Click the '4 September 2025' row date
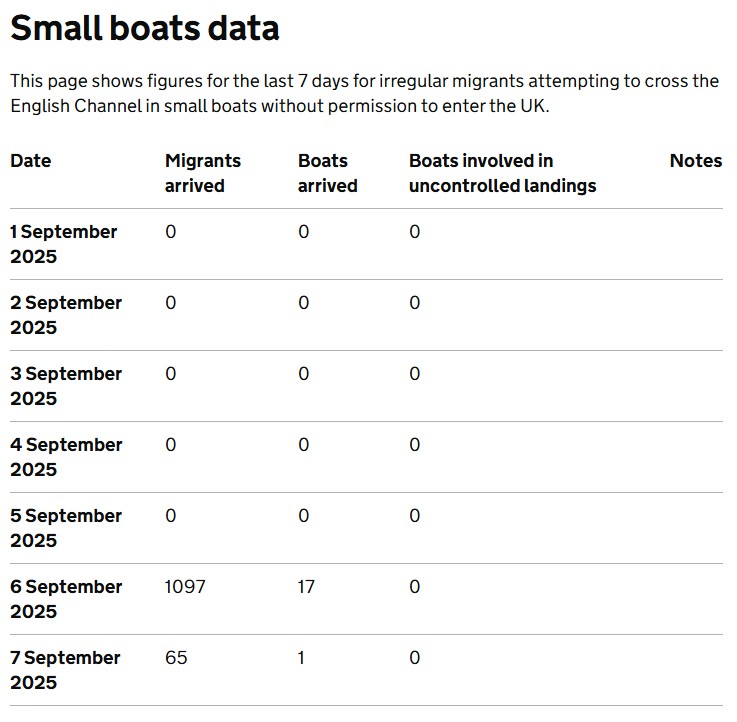The width and height of the screenshot is (737, 722). (66, 457)
